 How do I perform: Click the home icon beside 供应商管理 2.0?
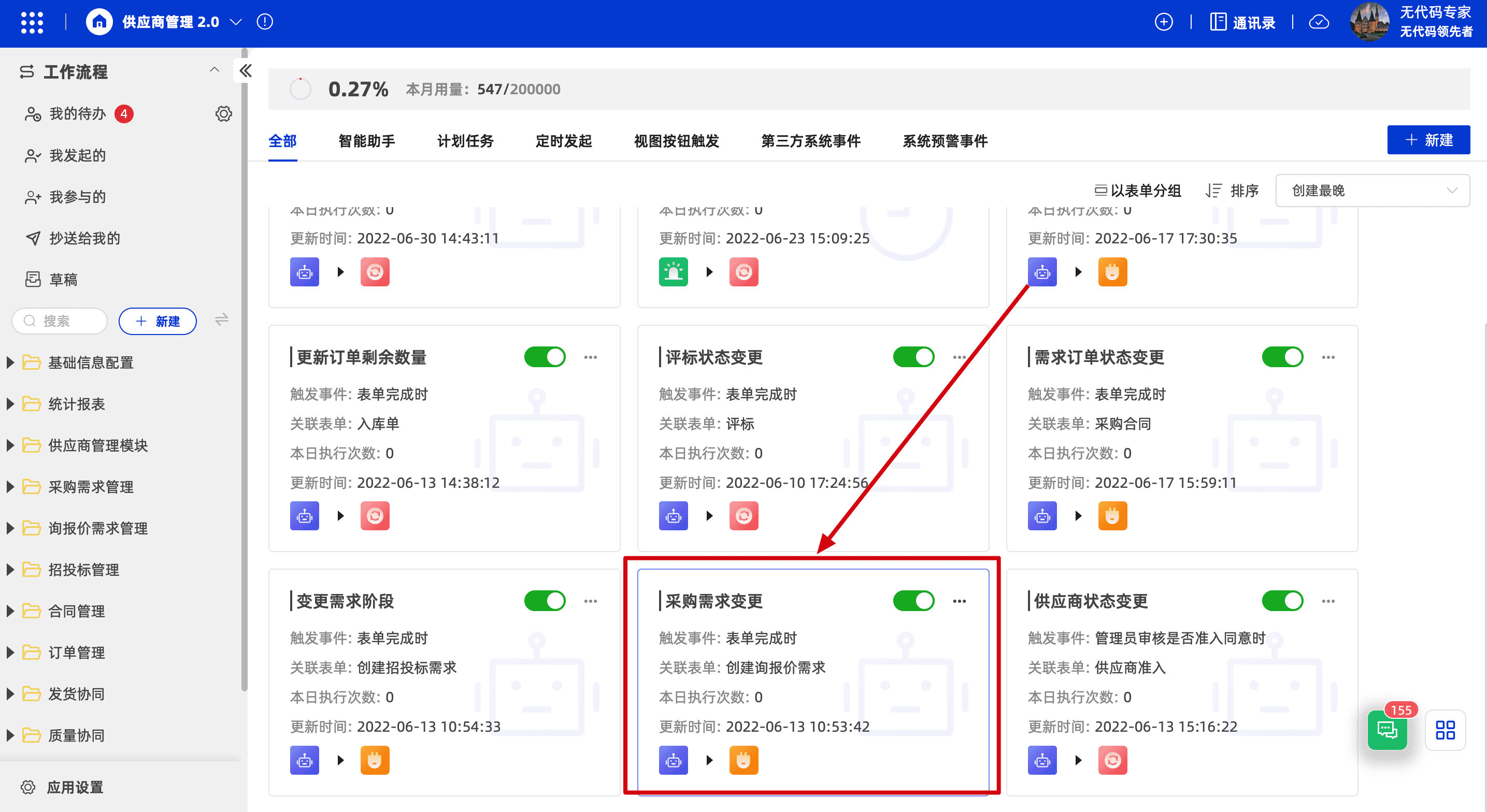(99, 22)
